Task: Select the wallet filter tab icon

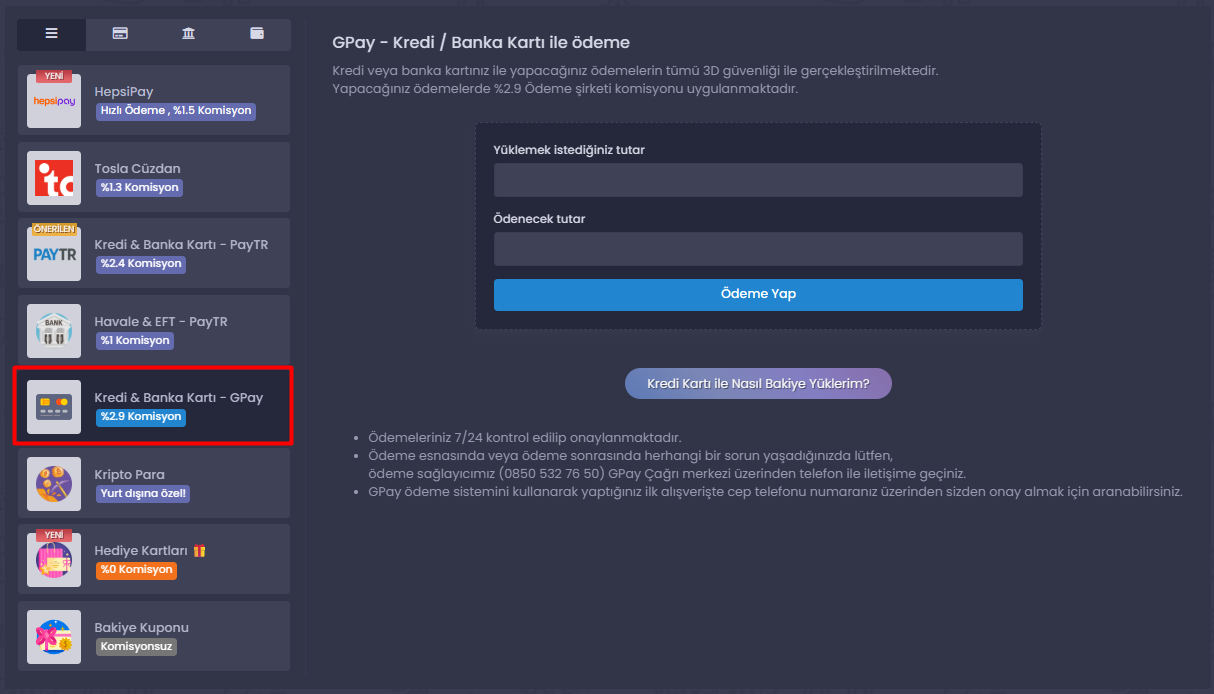Action: coord(257,34)
